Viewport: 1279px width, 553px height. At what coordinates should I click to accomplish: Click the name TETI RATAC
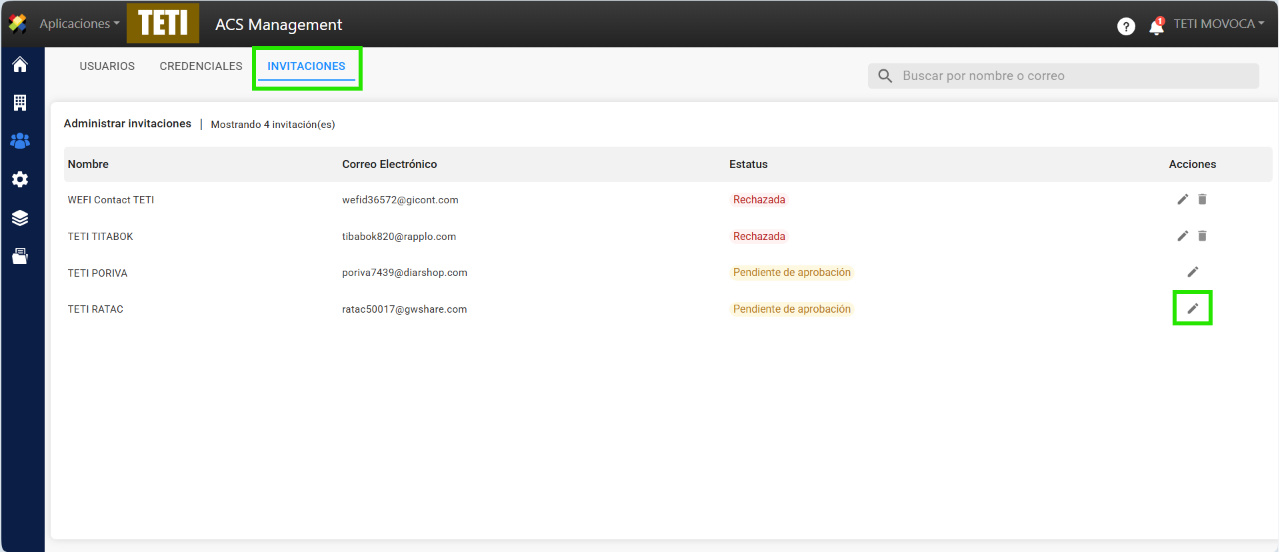(96, 309)
